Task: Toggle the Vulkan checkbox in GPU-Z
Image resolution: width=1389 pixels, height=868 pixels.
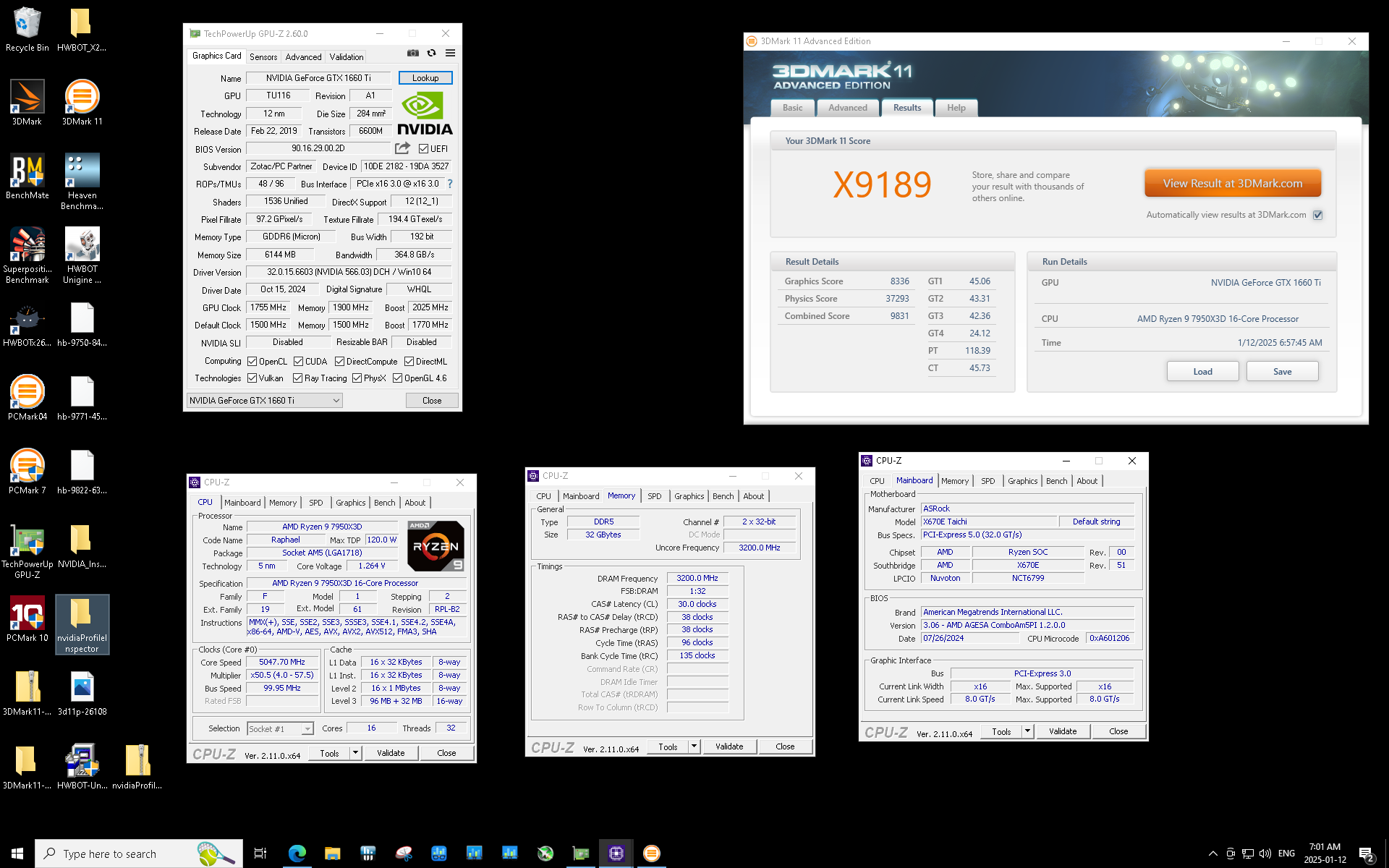Action: click(x=252, y=378)
